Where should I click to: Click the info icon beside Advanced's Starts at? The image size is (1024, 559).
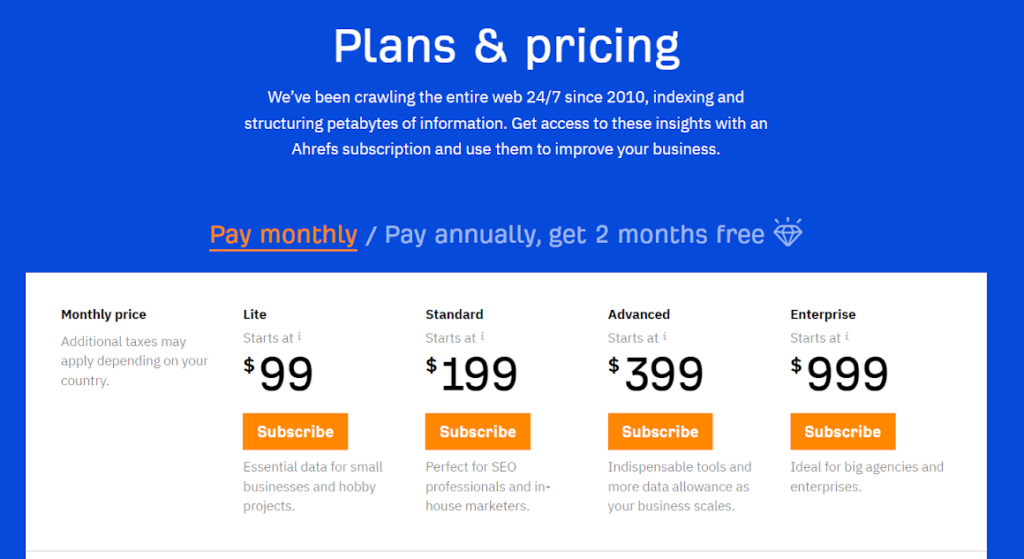coord(665,337)
